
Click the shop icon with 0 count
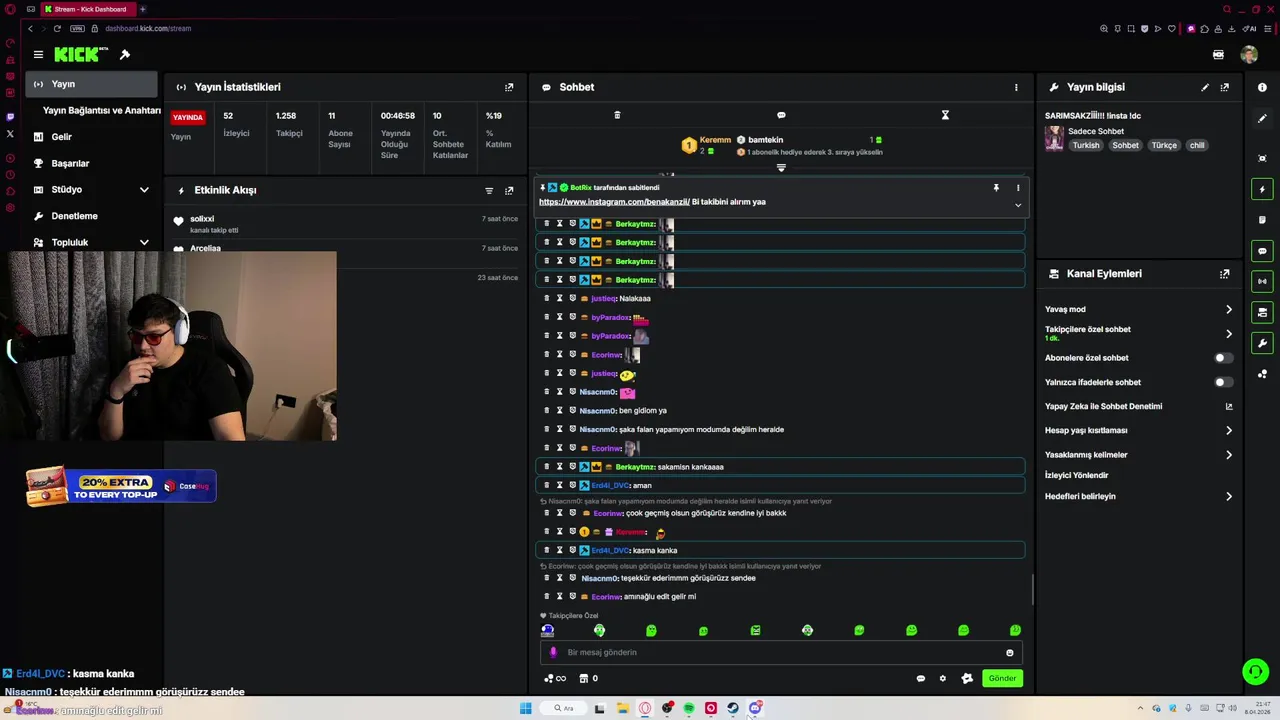pos(589,678)
